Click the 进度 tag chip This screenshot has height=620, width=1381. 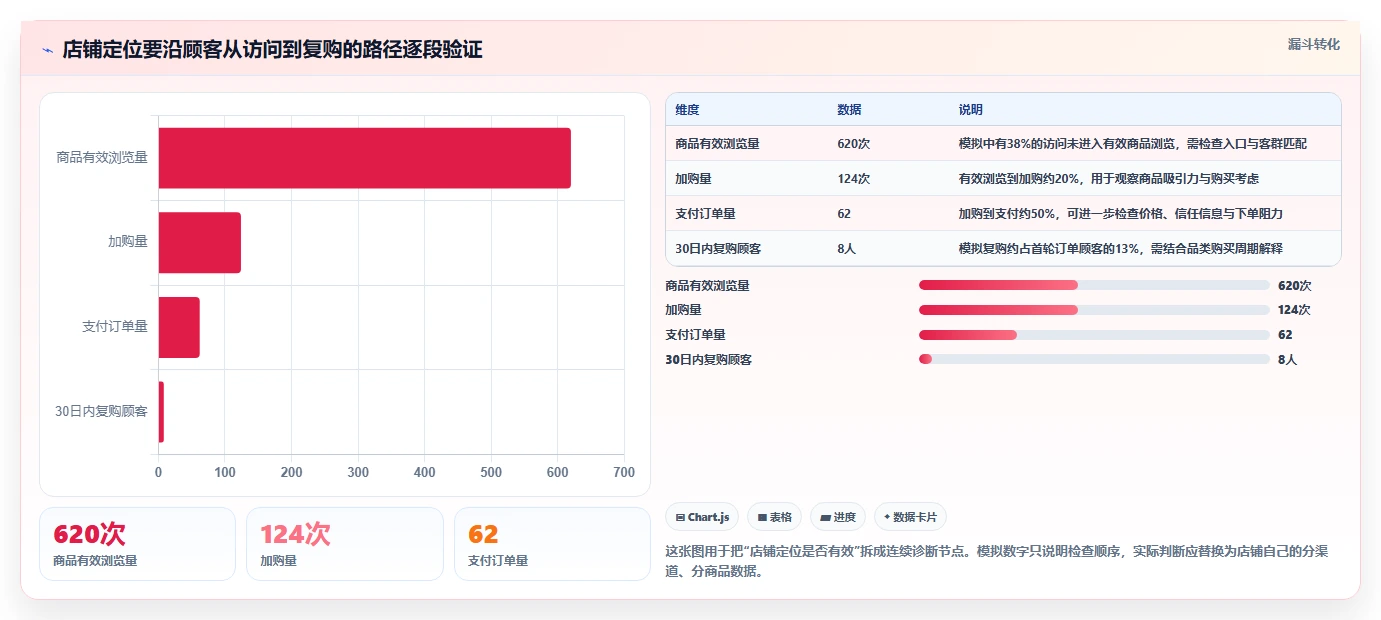[x=838, y=517]
